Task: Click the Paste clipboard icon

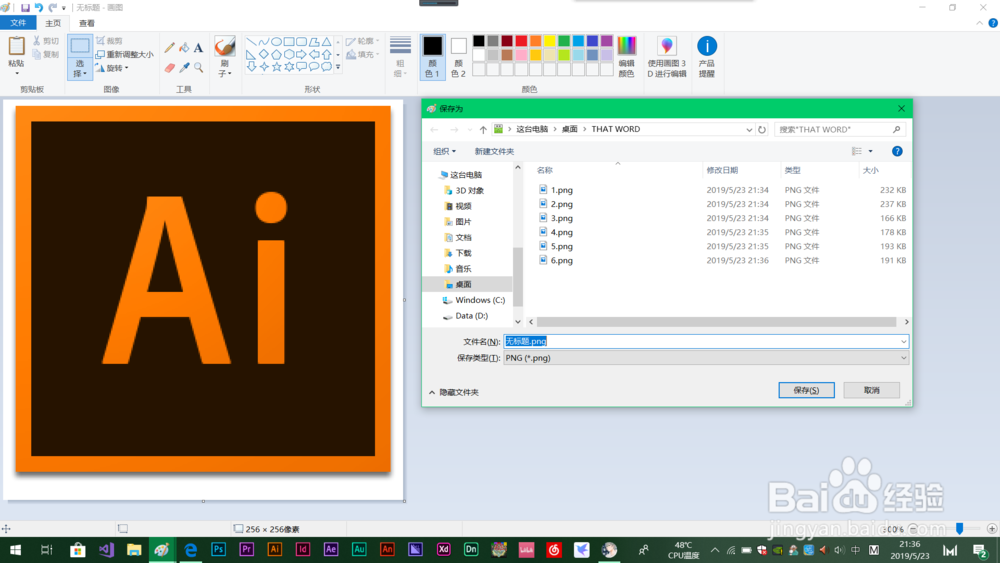Action: click(17, 46)
